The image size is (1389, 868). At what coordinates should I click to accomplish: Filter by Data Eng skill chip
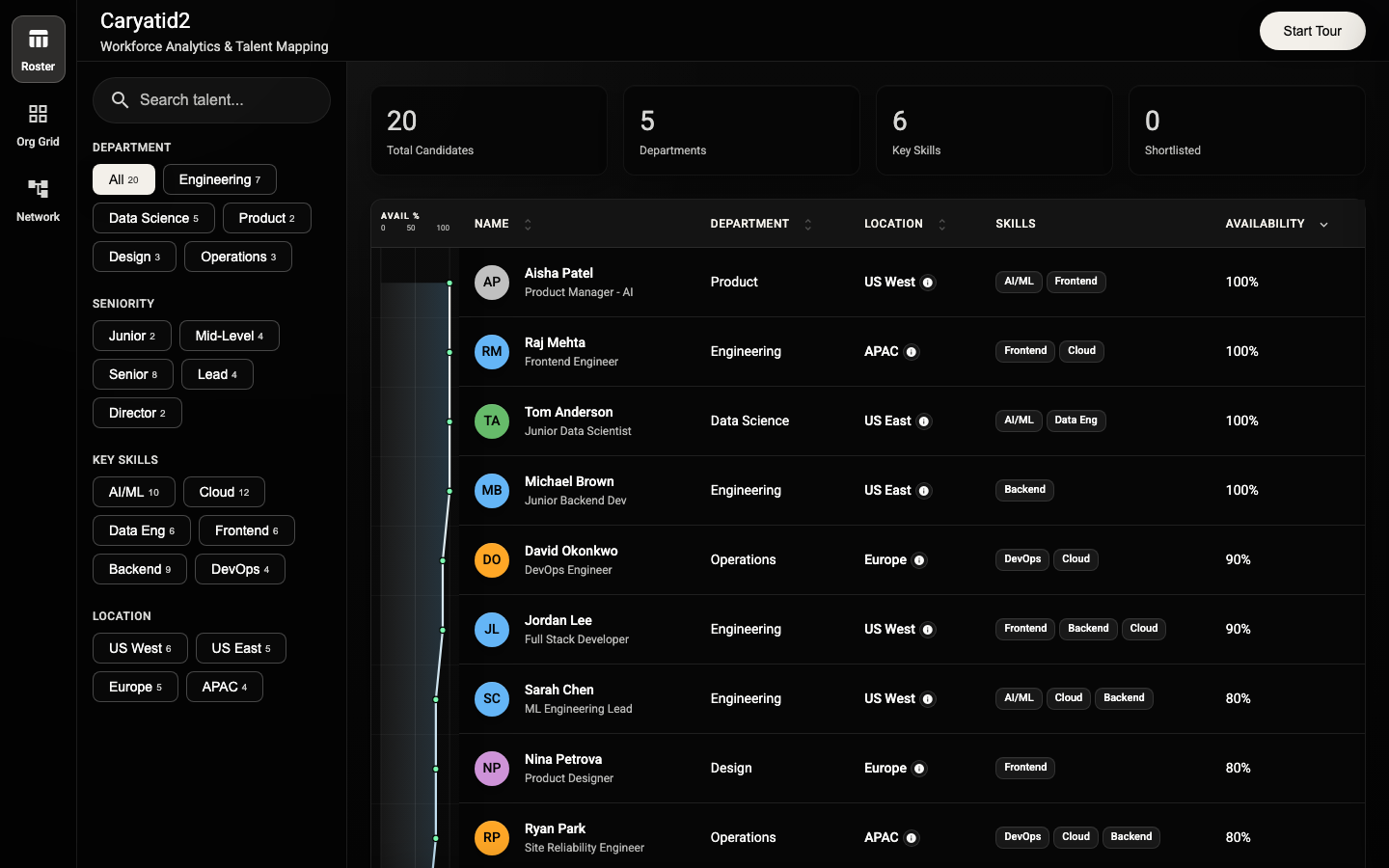click(x=142, y=530)
